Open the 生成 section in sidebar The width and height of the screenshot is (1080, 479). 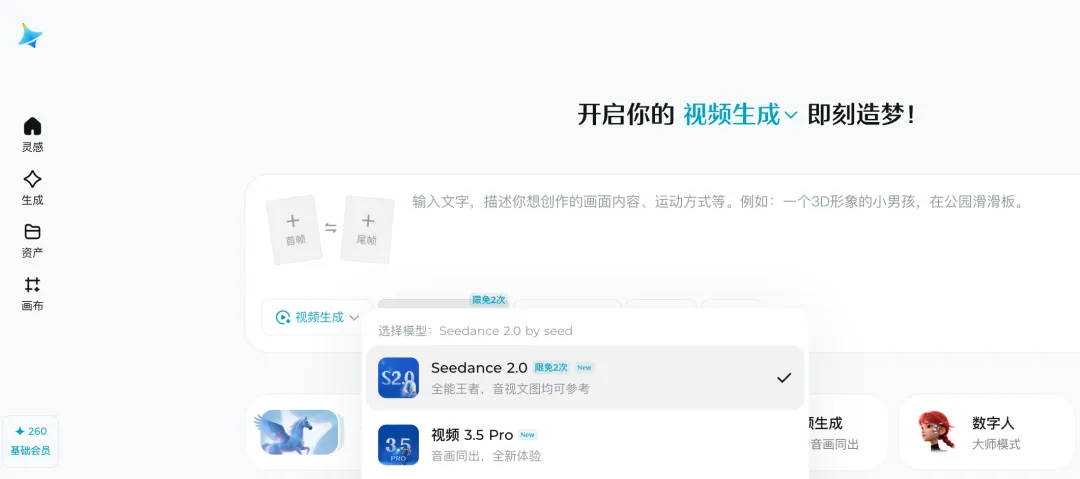pos(32,188)
